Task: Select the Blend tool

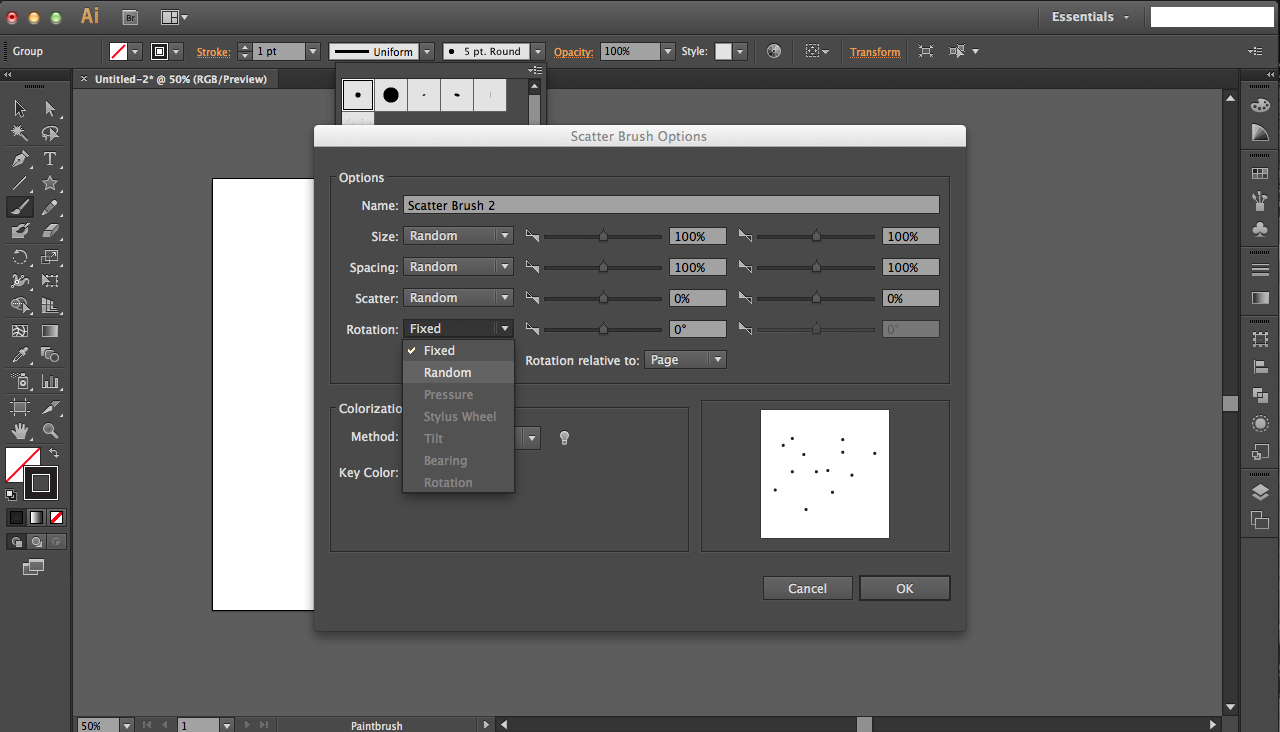Action: (x=50, y=355)
